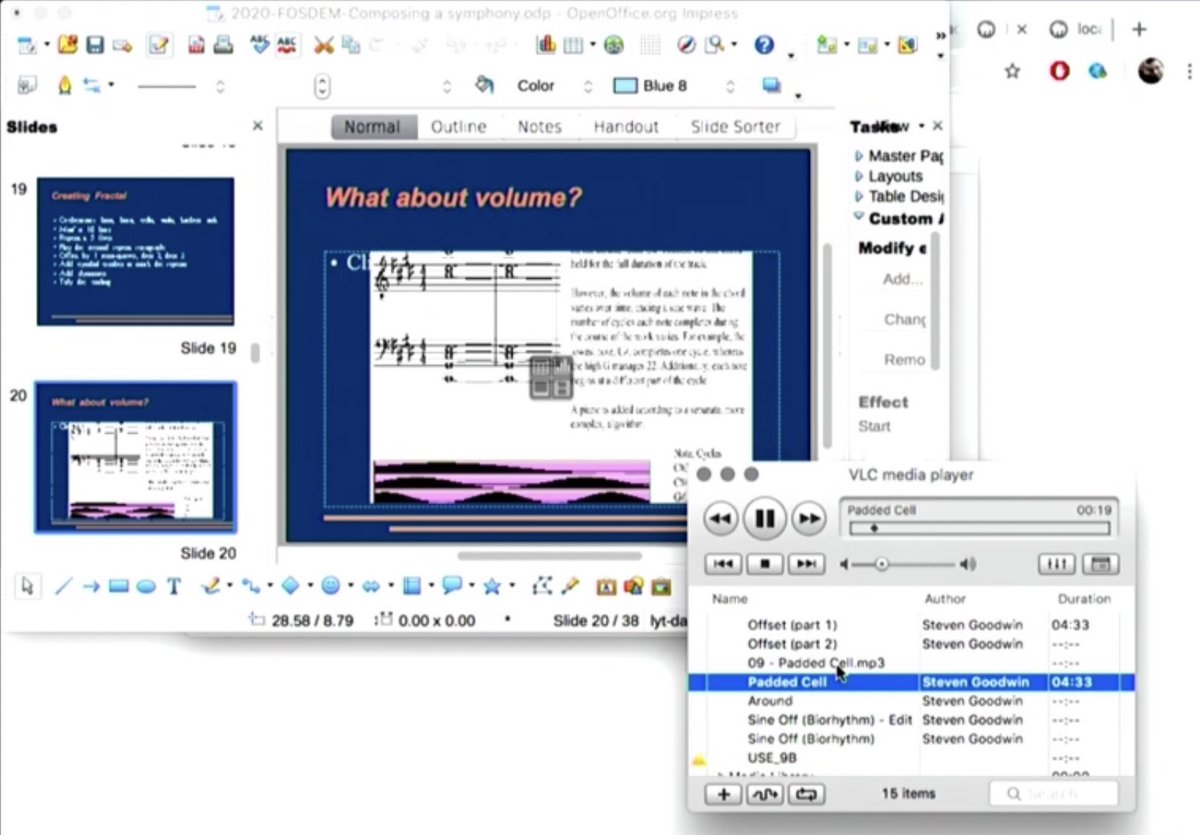The height and width of the screenshot is (835, 1200).
Task: Toggle the Points edit tool
Action: (543, 586)
